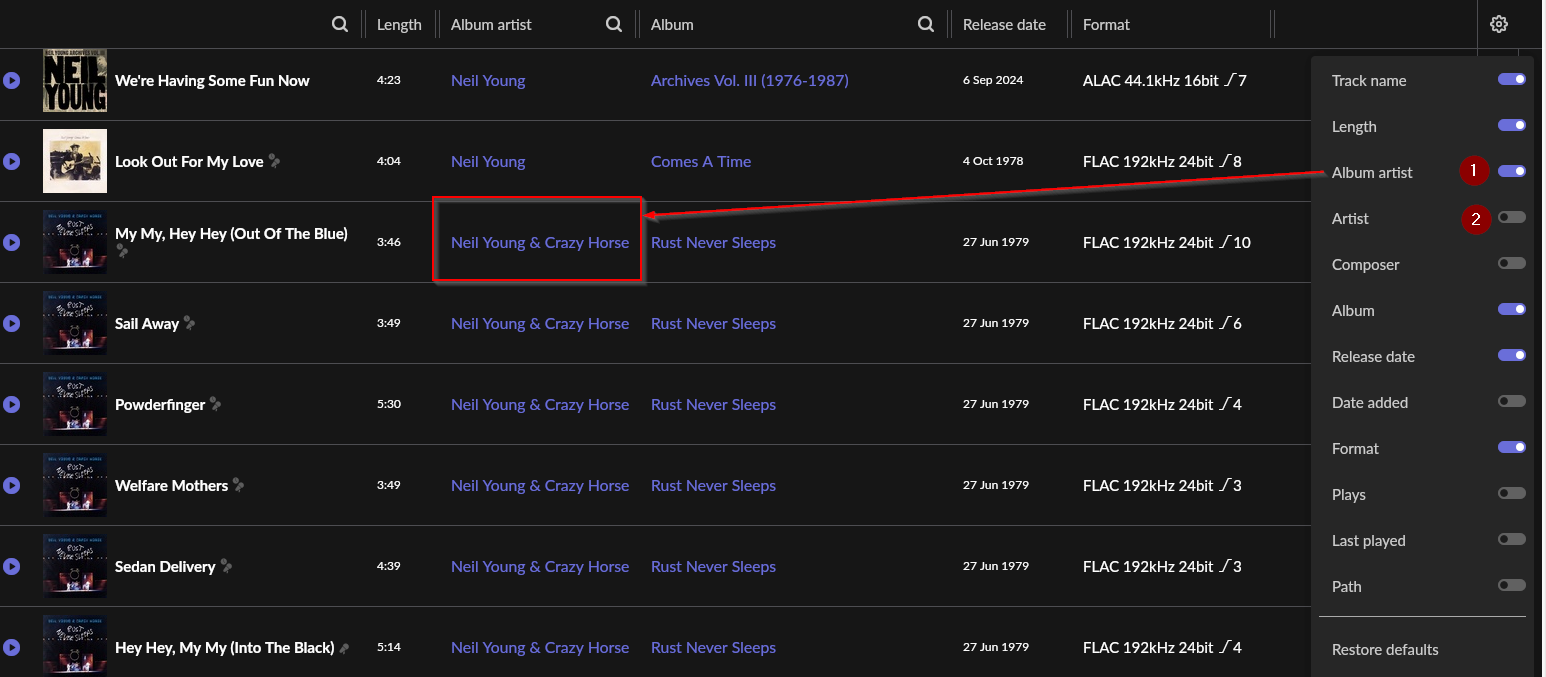Sort by the Length column header
The height and width of the screenshot is (677, 1546).
pos(399,25)
